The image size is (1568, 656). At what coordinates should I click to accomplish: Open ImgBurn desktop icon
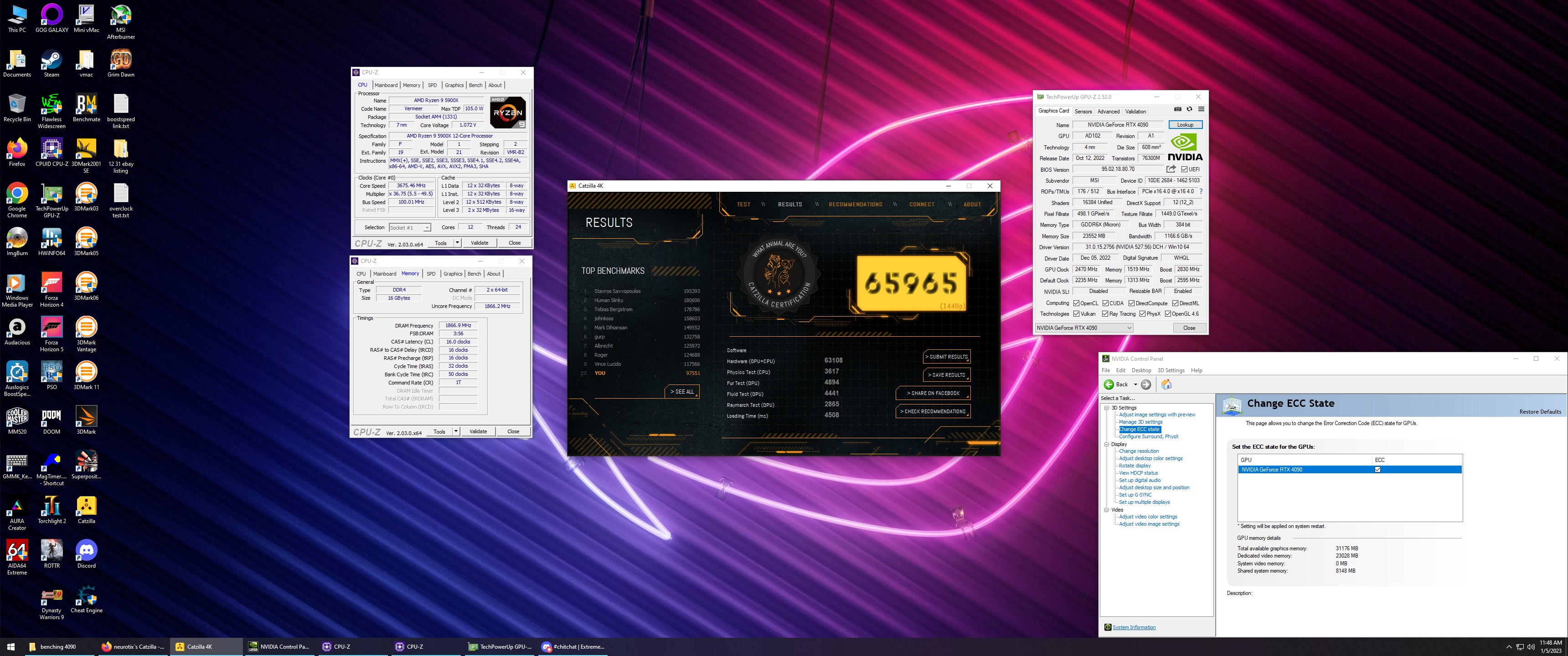pyautogui.click(x=17, y=241)
